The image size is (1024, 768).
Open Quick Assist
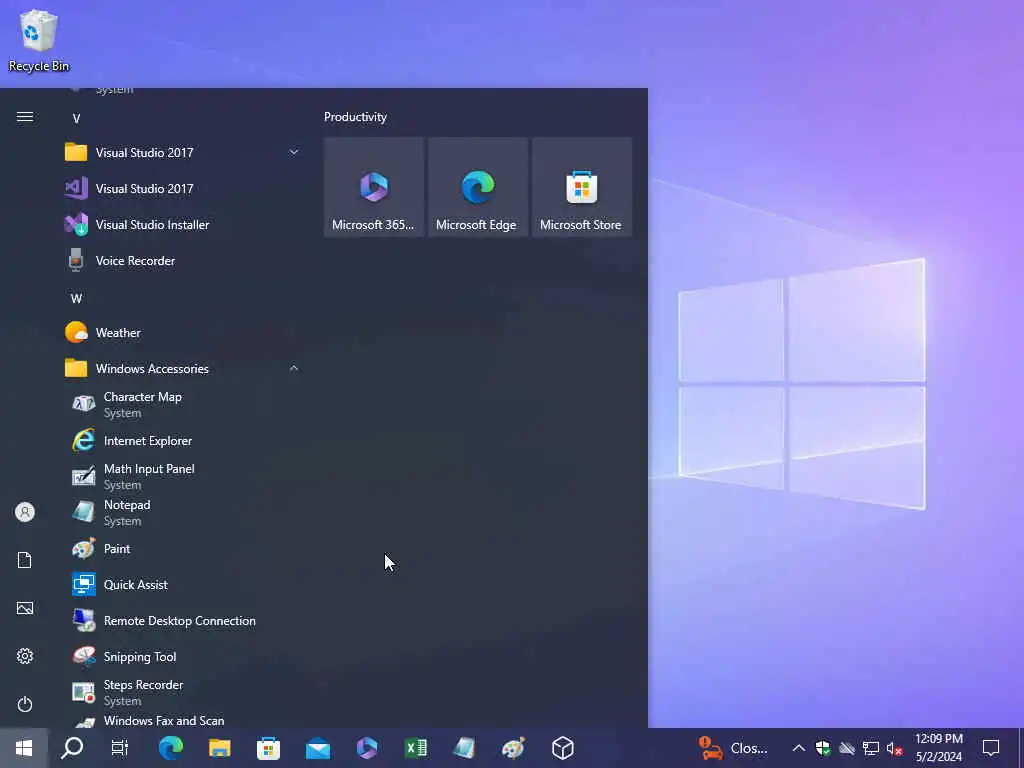(183, 584)
